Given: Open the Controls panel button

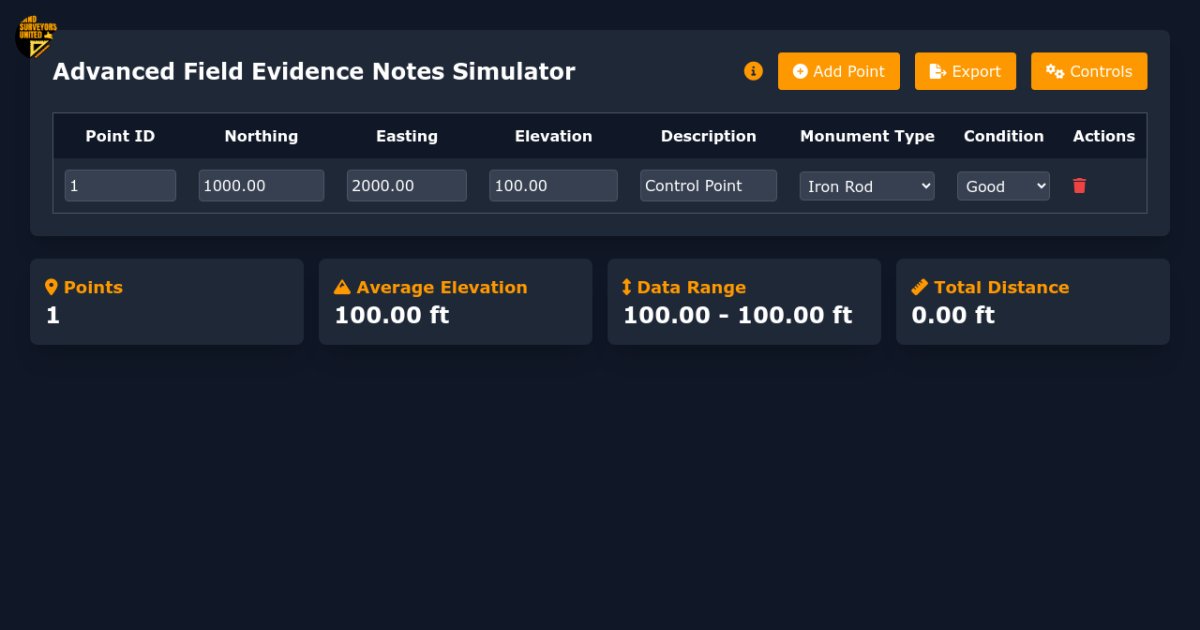Looking at the screenshot, I should click(1089, 71).
